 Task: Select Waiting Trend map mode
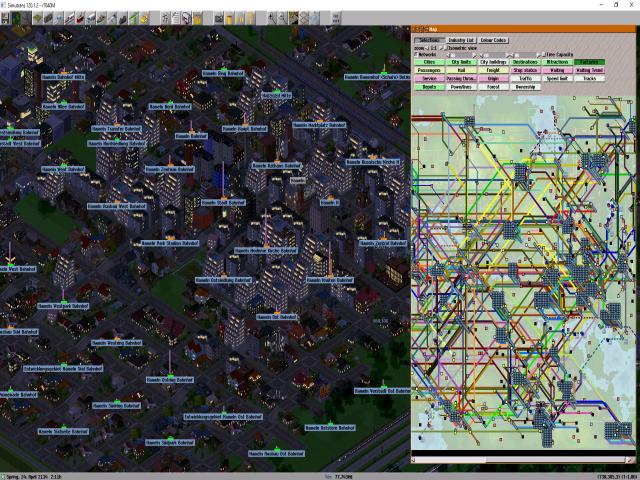click(589, 70)
